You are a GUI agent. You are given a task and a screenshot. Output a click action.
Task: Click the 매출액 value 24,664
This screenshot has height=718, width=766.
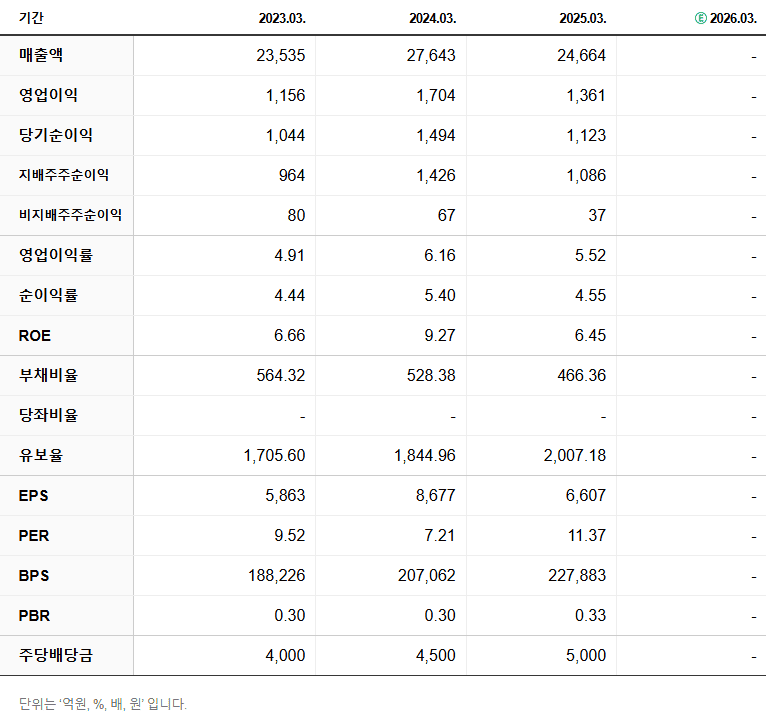tap(582, 56)
